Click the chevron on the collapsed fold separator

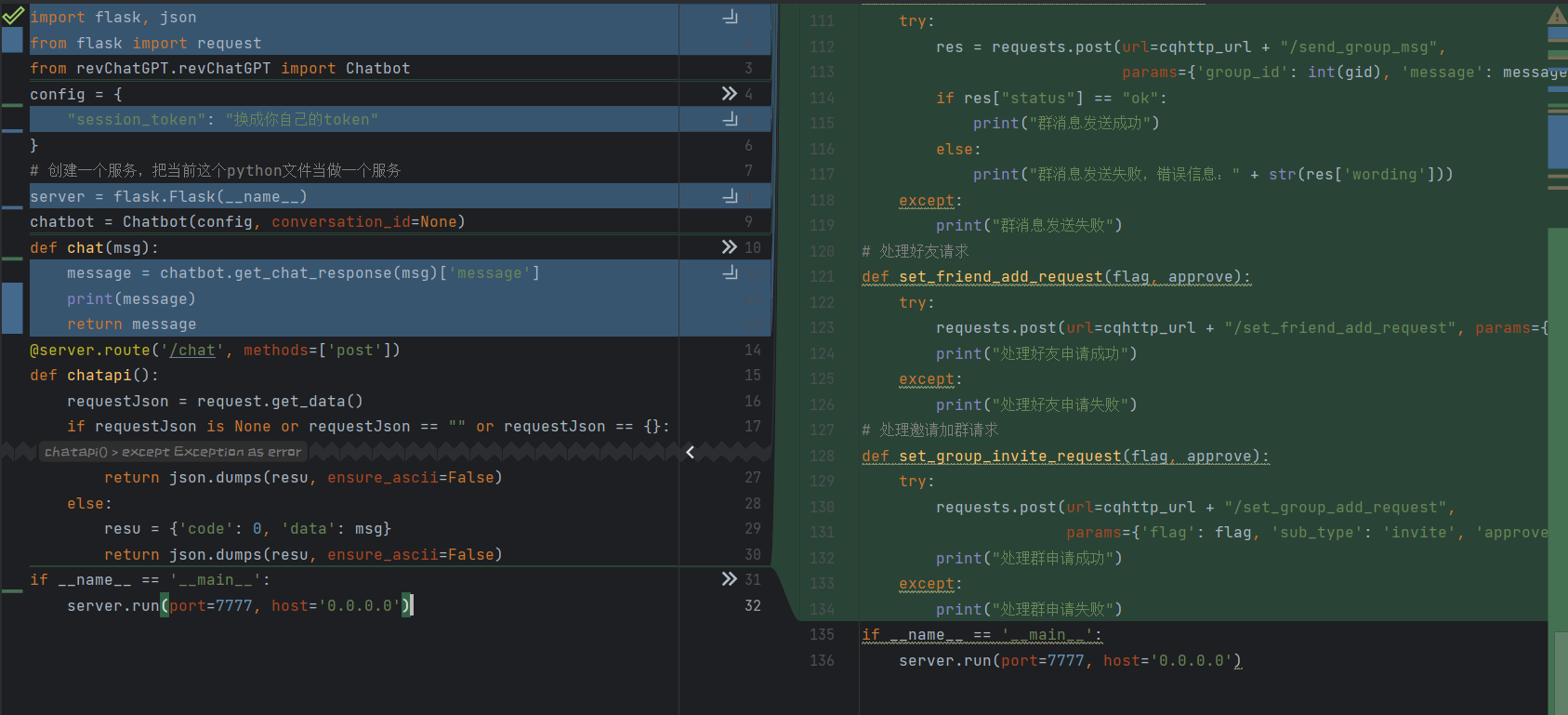pos(691,452)
